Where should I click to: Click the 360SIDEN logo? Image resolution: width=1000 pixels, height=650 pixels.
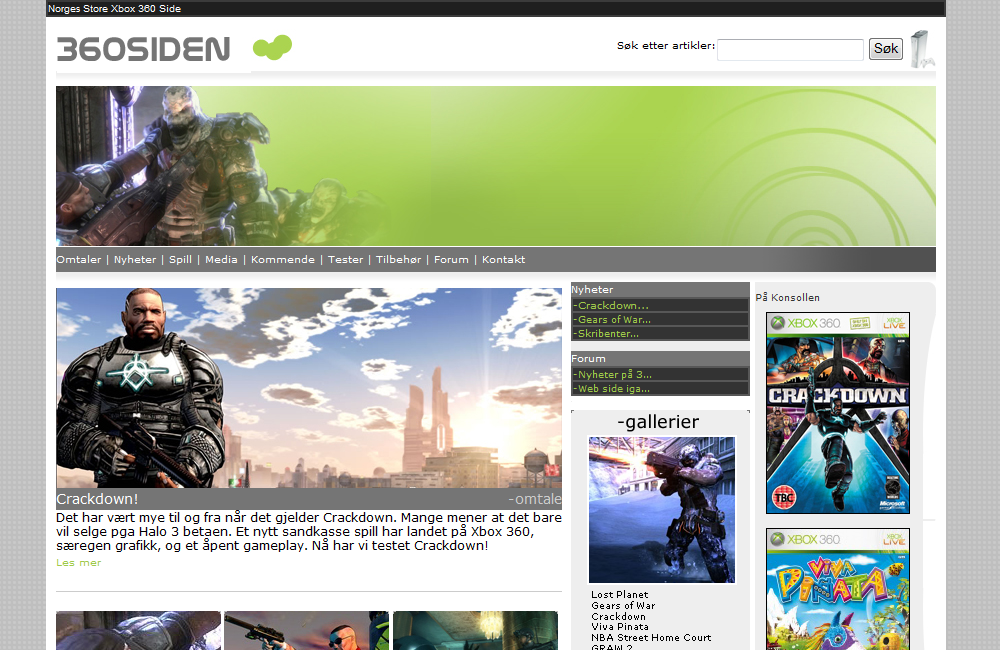point(143,49)
